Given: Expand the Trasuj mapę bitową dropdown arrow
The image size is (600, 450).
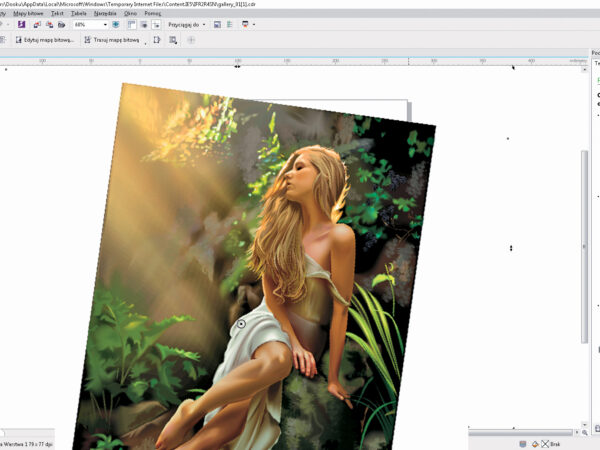Looking at the screenshot, I should [x=145, y=41].
